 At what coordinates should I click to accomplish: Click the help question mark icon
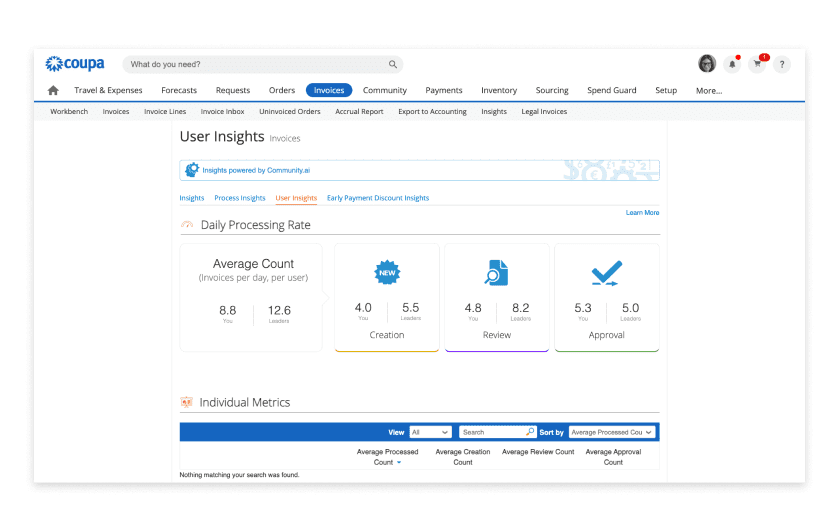pos(782,64)
